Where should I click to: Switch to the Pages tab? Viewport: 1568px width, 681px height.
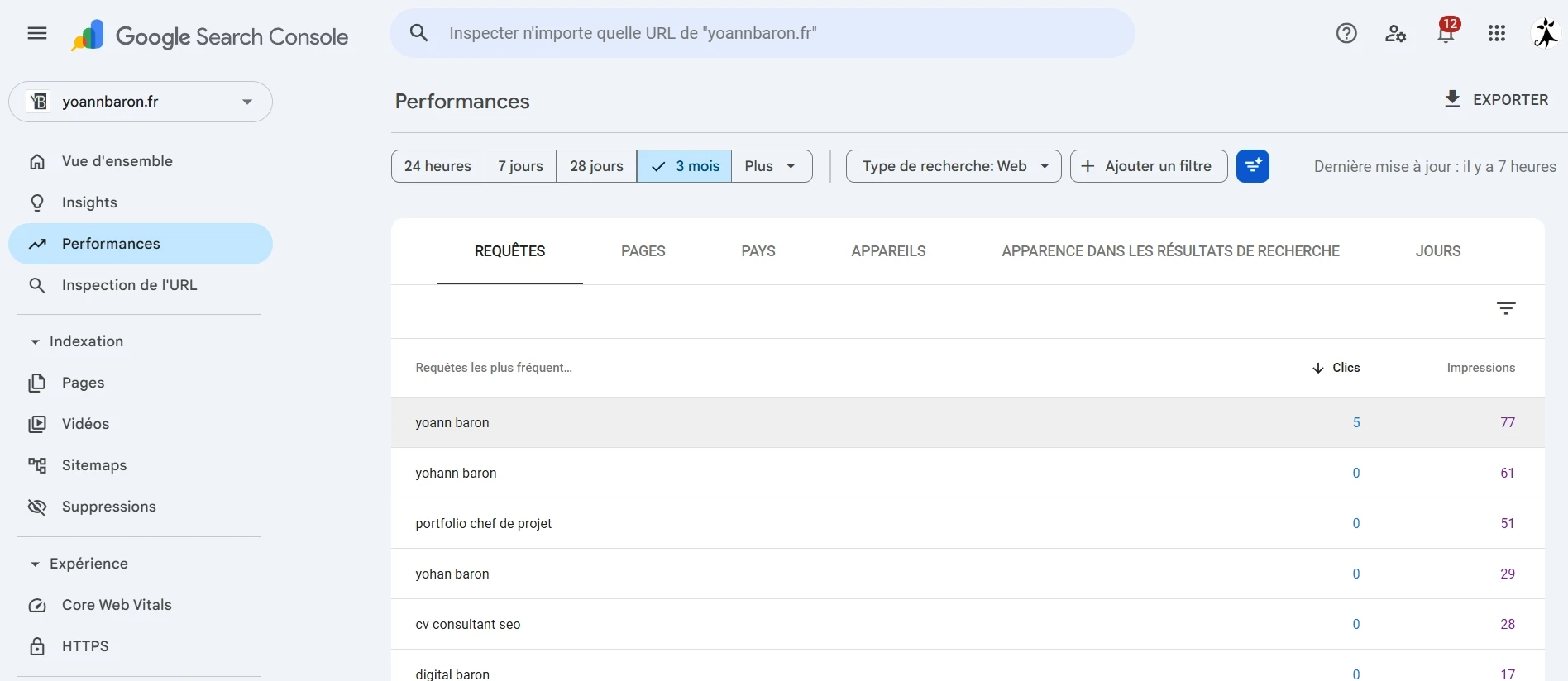[643, 251]
